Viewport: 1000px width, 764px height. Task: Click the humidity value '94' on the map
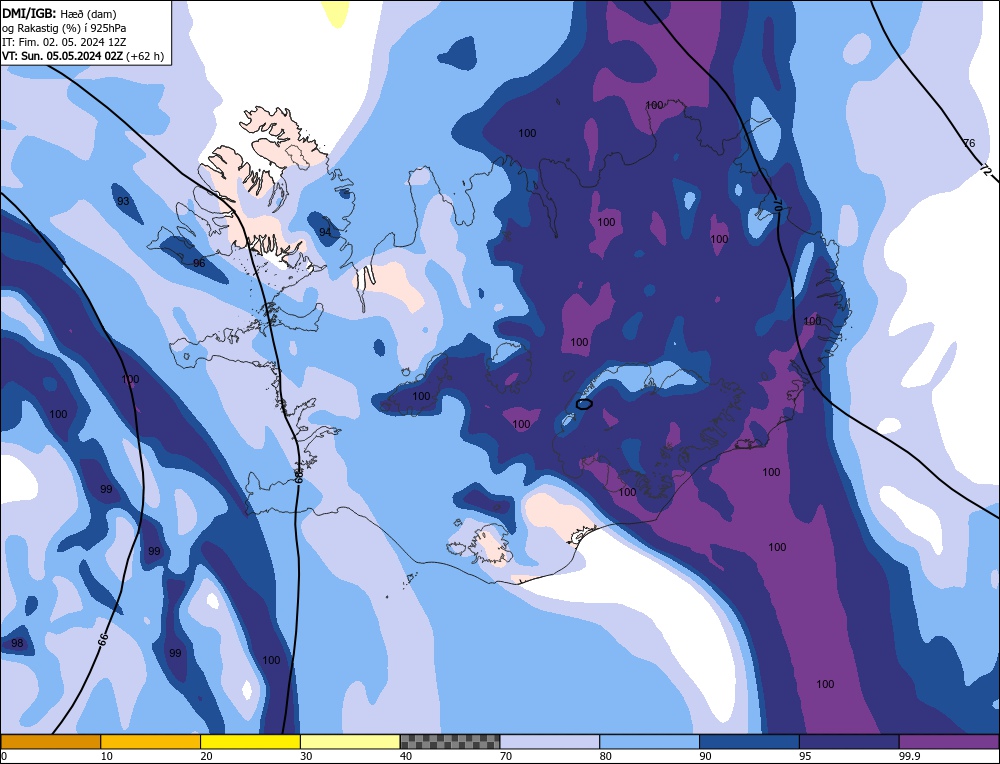(x=325, y=232)
